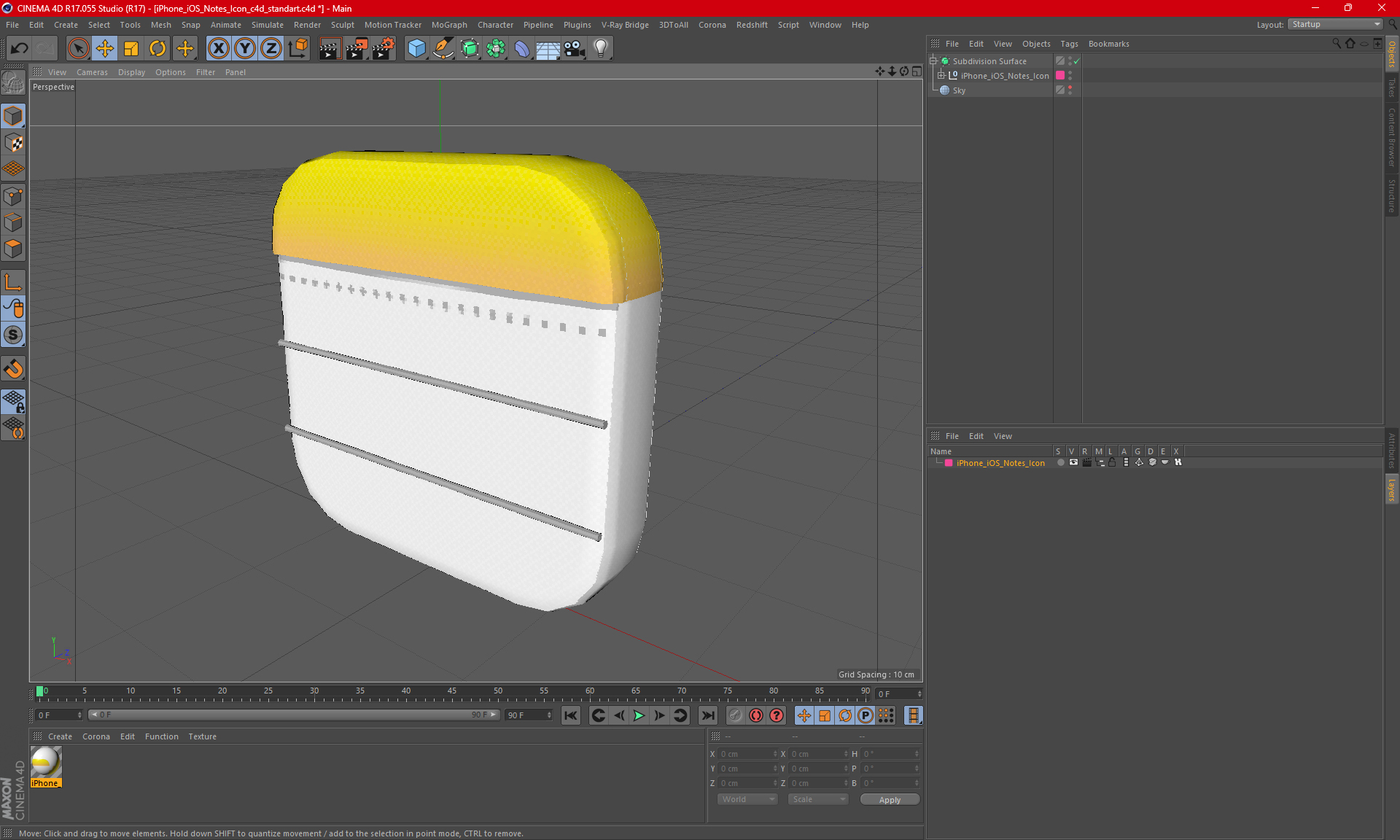The height and width of the screenshot is (840, 1400).
Task: Open Edit Render Settings icon
Action: click(x=384, y=48)
